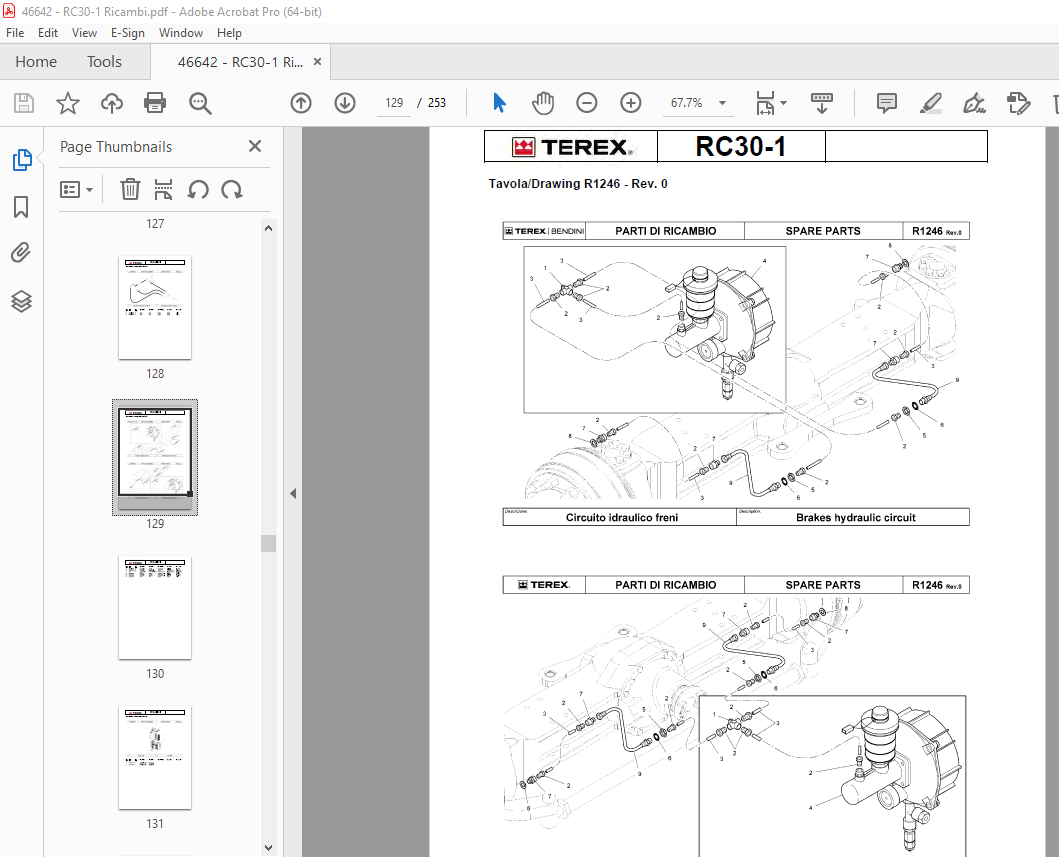Select page 131 thumbnail
1059x857 pixels.
[x=155, y=758]
